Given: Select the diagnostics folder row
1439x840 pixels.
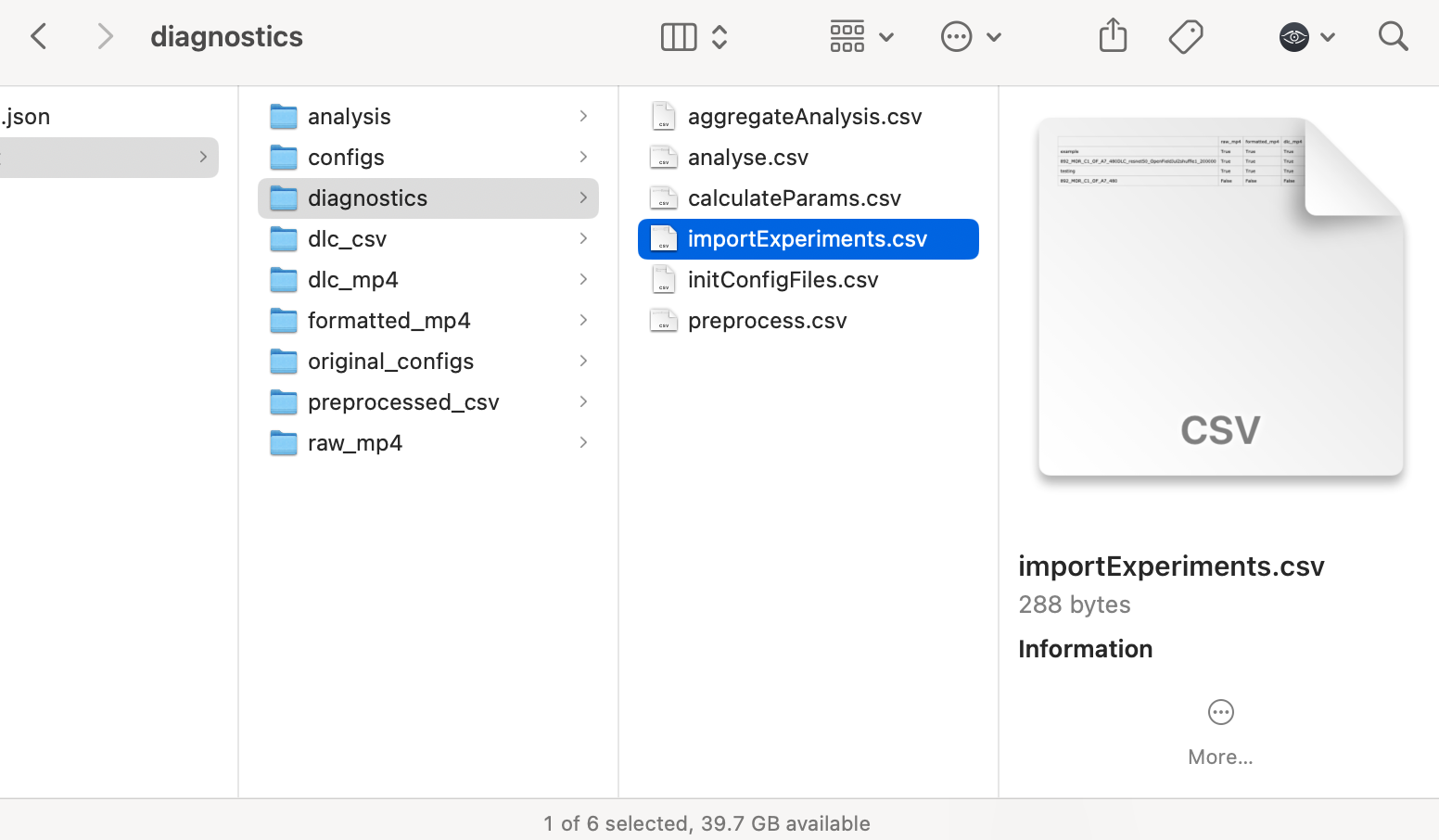Looking at the screenshot, I should coord(428,198).
